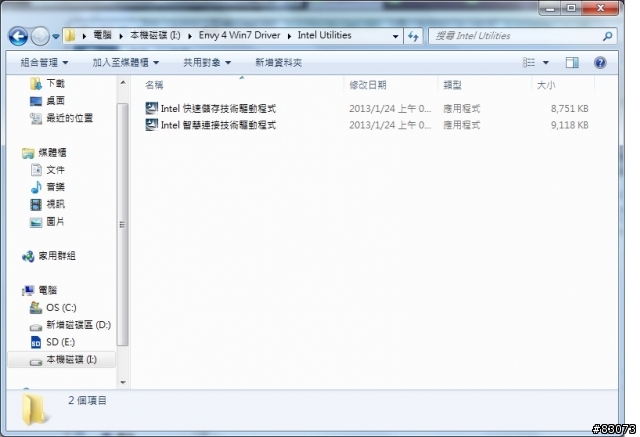Open the OS (C:) drive

click(x=61, y=307)
